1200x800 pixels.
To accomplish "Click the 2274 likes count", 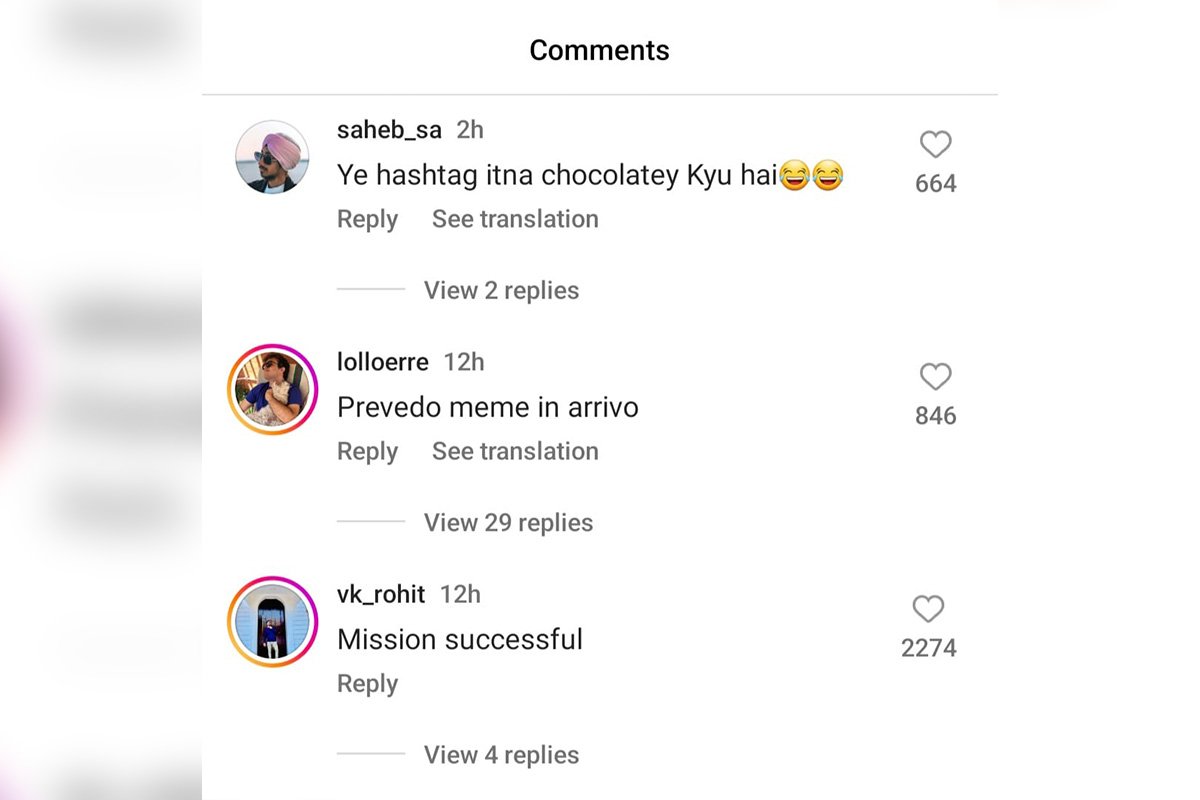I will pyautogui.click(x=929, y=648).
